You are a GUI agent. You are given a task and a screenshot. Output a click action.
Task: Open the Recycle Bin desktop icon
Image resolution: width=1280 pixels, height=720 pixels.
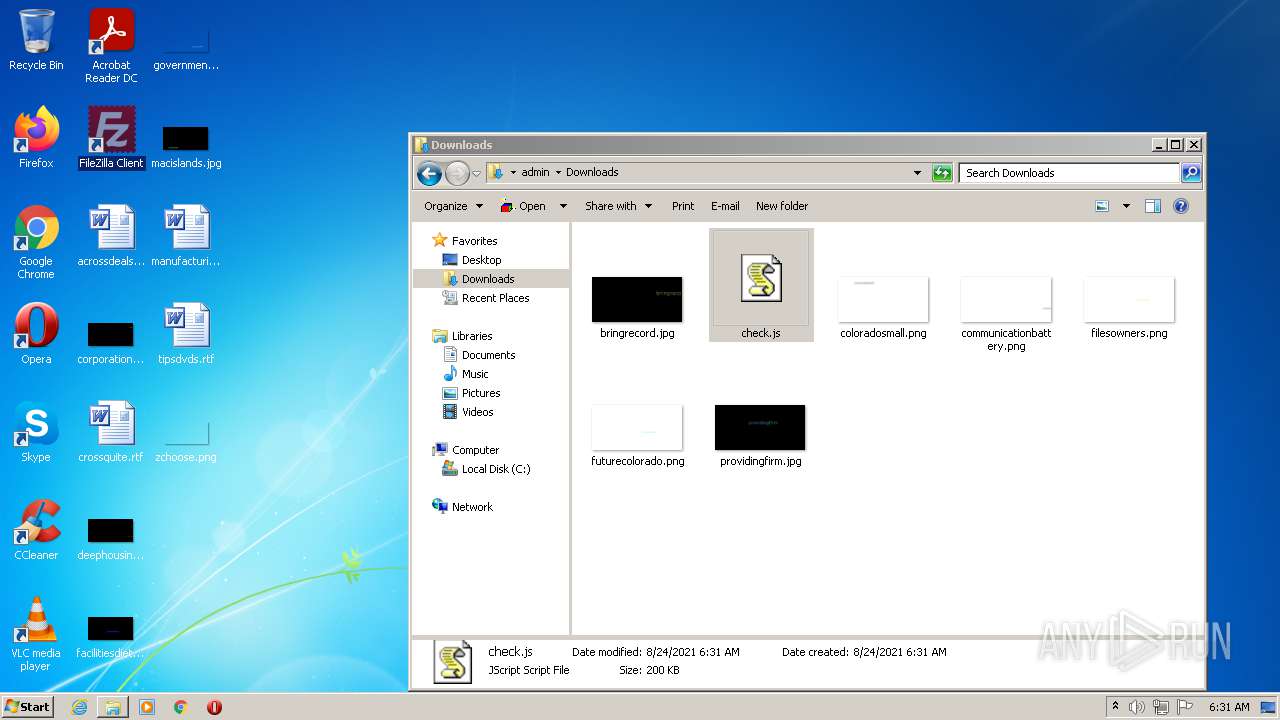coord(36,40)
